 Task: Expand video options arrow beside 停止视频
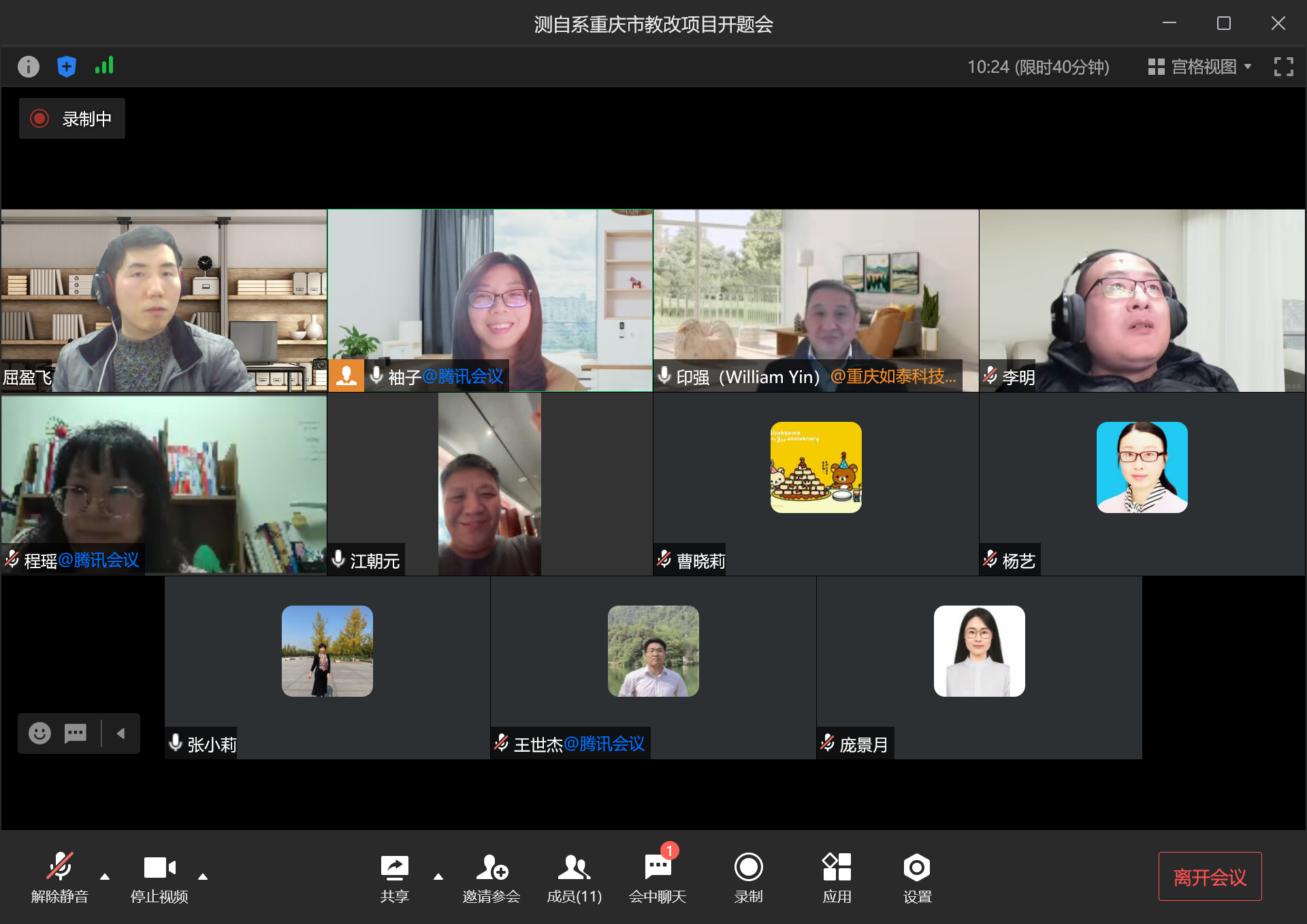point(203,876)
